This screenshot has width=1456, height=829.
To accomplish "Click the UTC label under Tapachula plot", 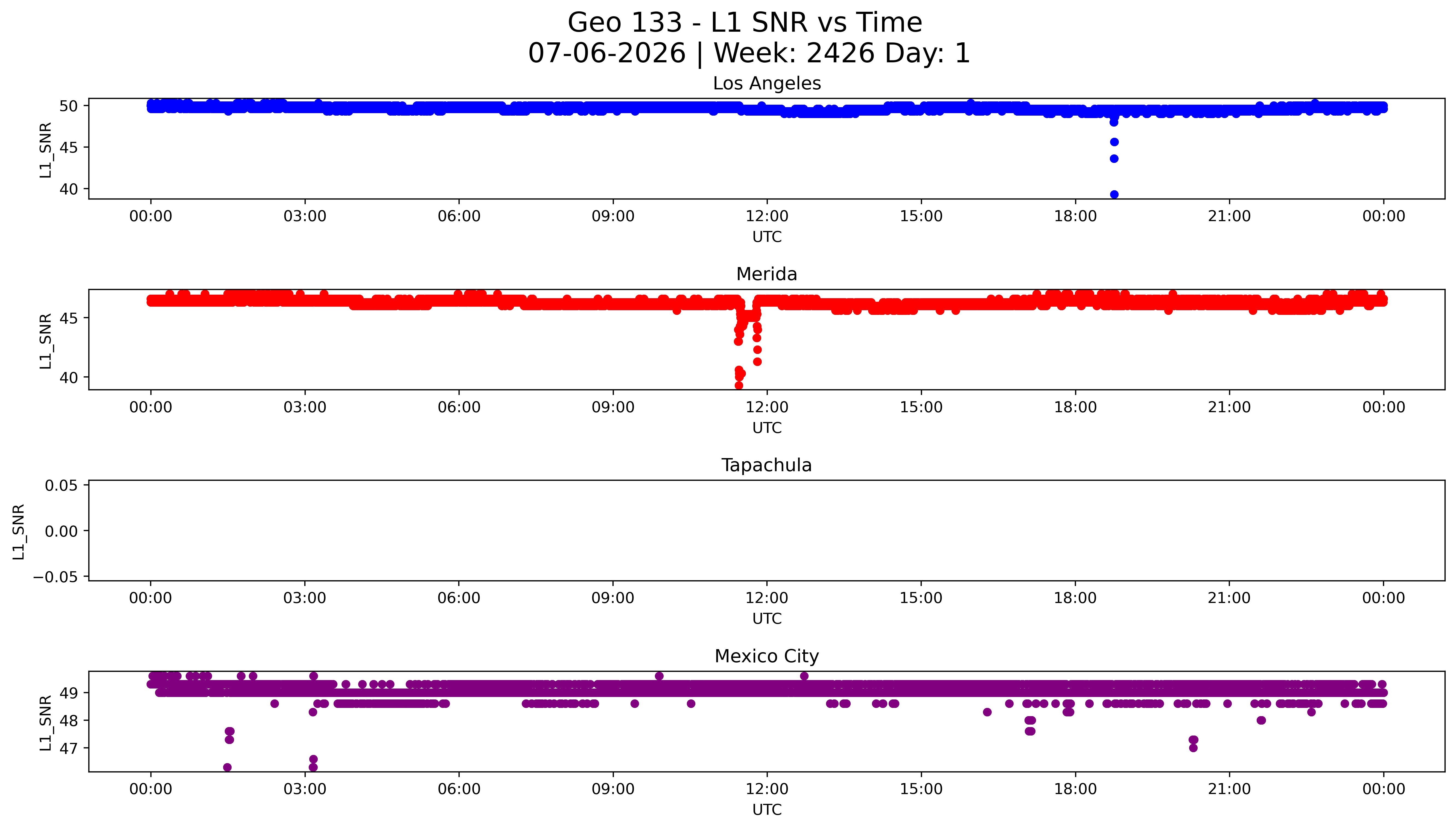I will pyautogui.click(x=766, y=618).
